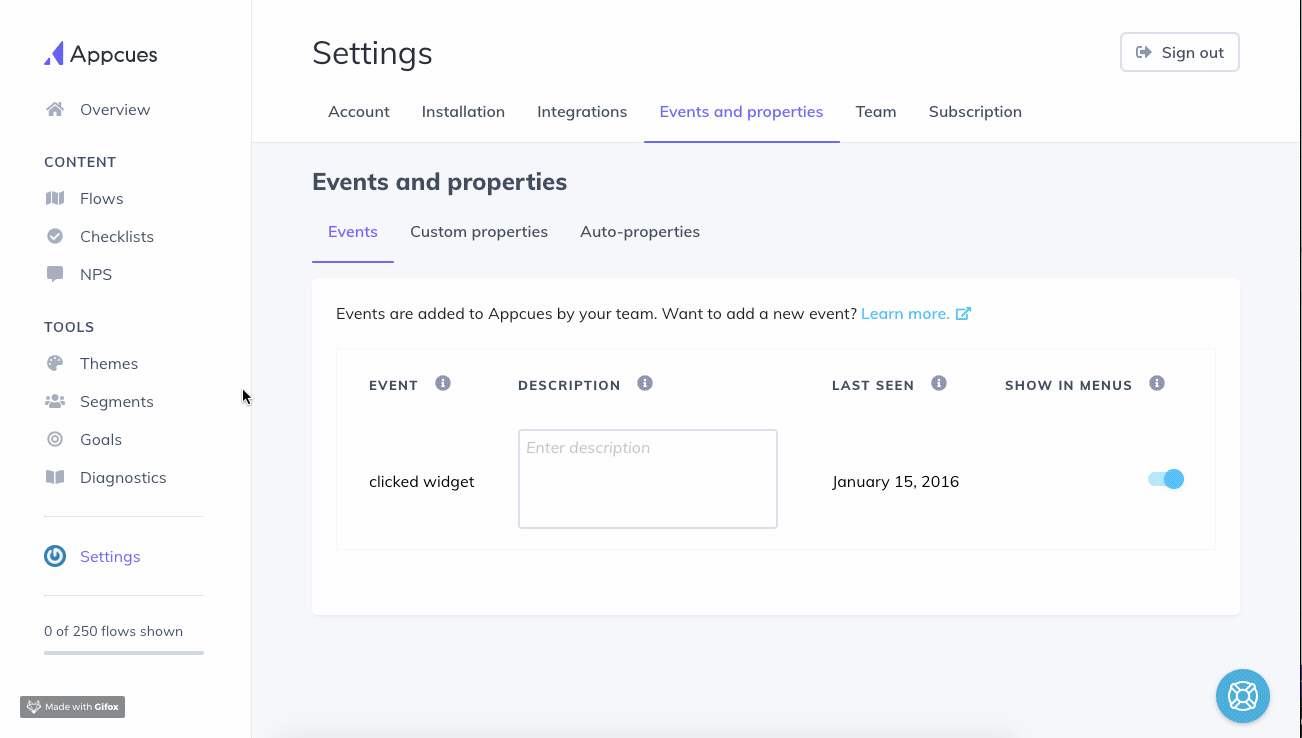The height and width of the screenshot is (738, 1302).
Task: Go to Goals in the sidebar
Action: click(x=101, y=439)
